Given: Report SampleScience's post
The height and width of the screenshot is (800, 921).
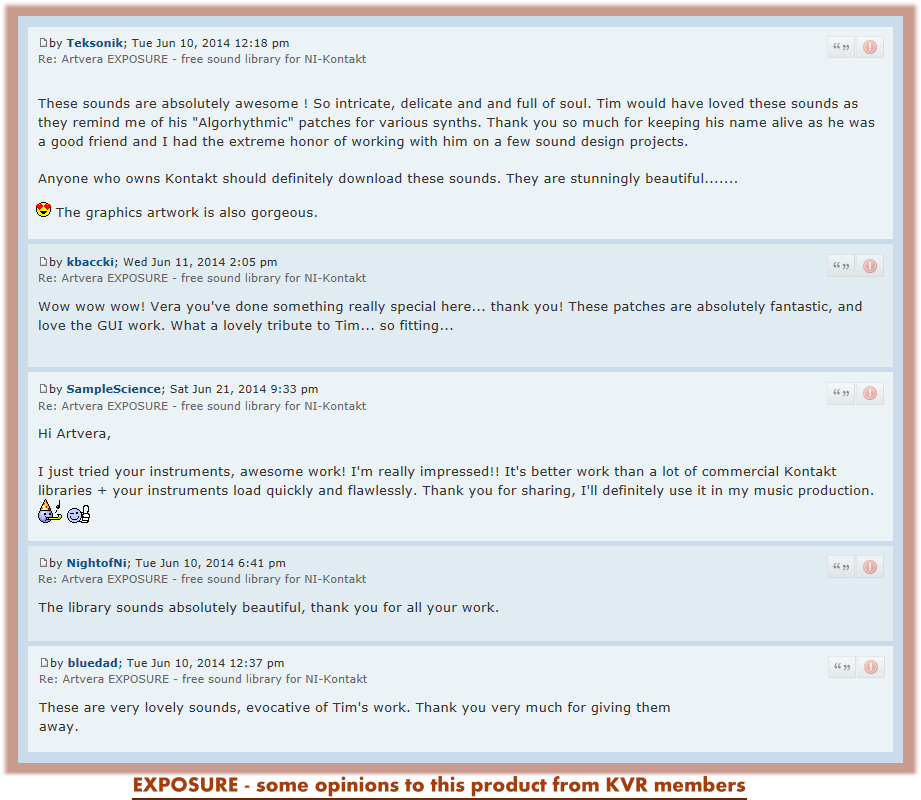Looking at the screenshot, I should pos(870,393).
